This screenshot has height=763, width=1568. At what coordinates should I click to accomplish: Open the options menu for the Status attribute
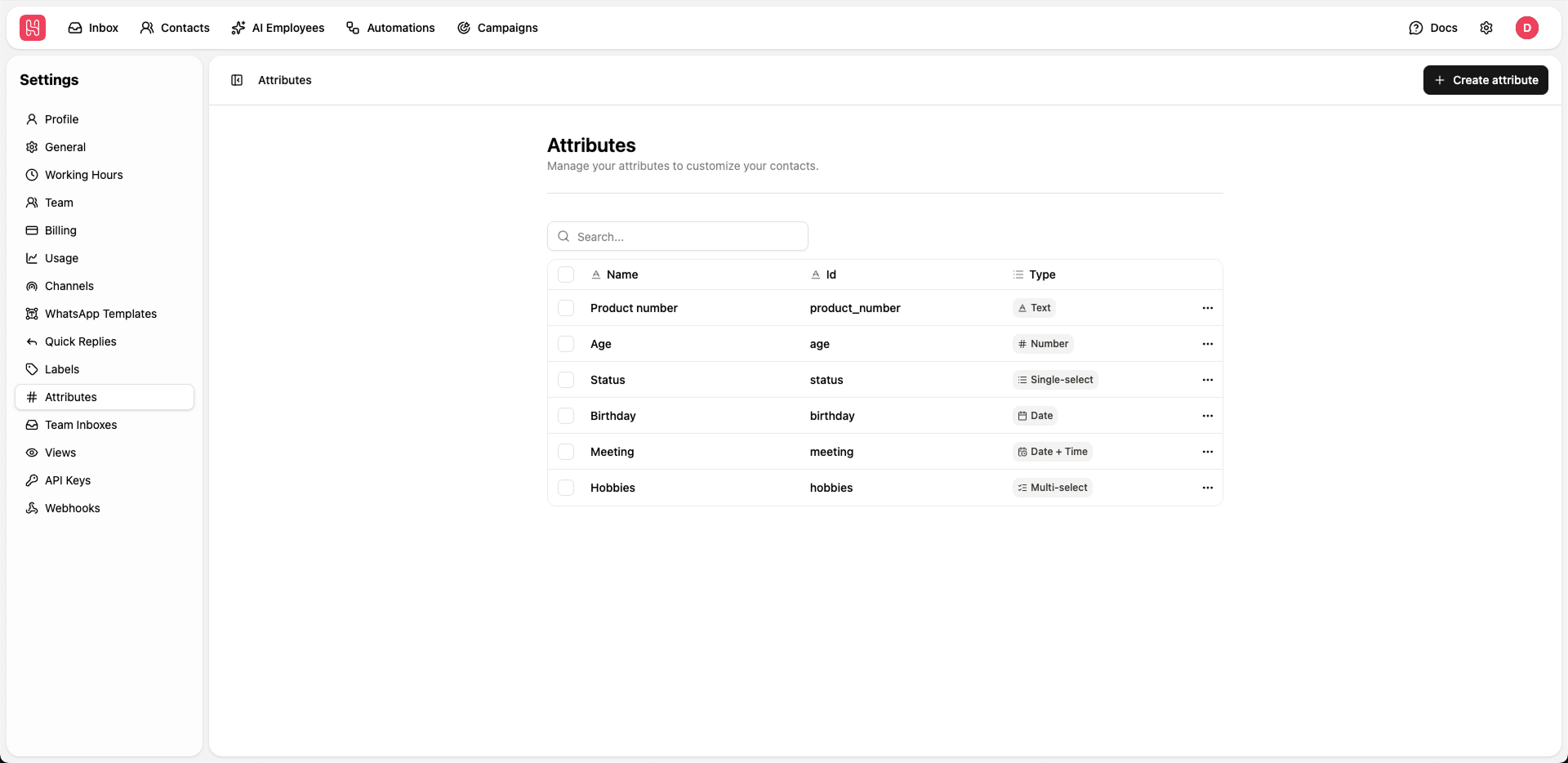tap(1208, 380)
